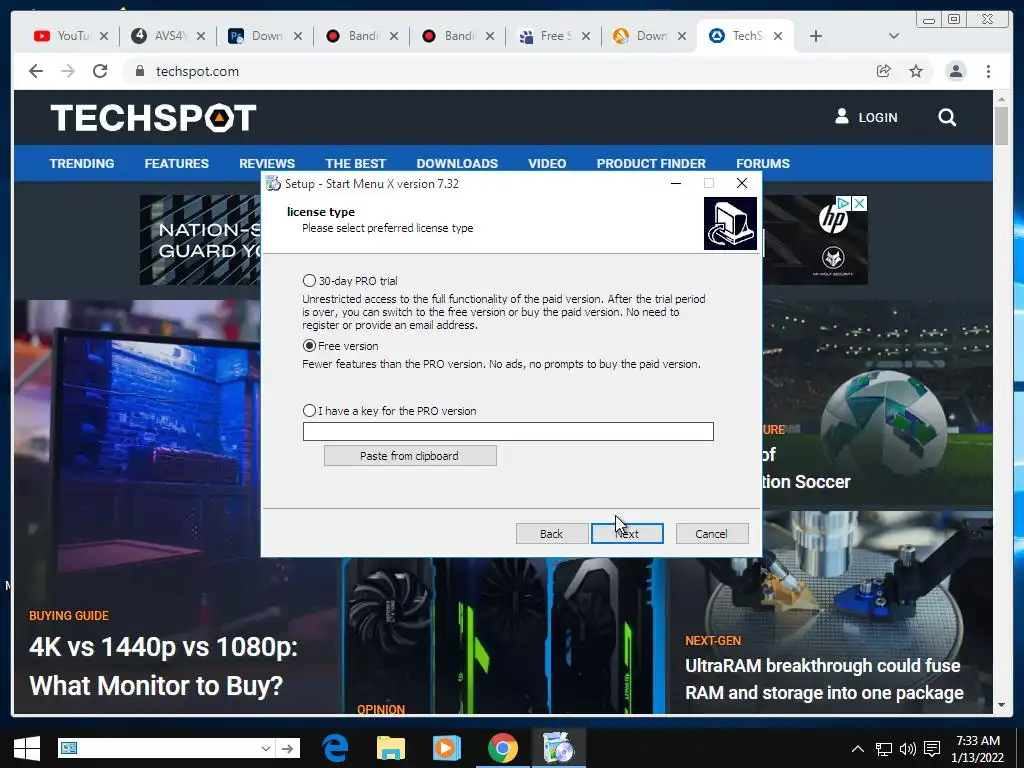
Task: Close the YouTube tab
Action: tap(104, 36)
